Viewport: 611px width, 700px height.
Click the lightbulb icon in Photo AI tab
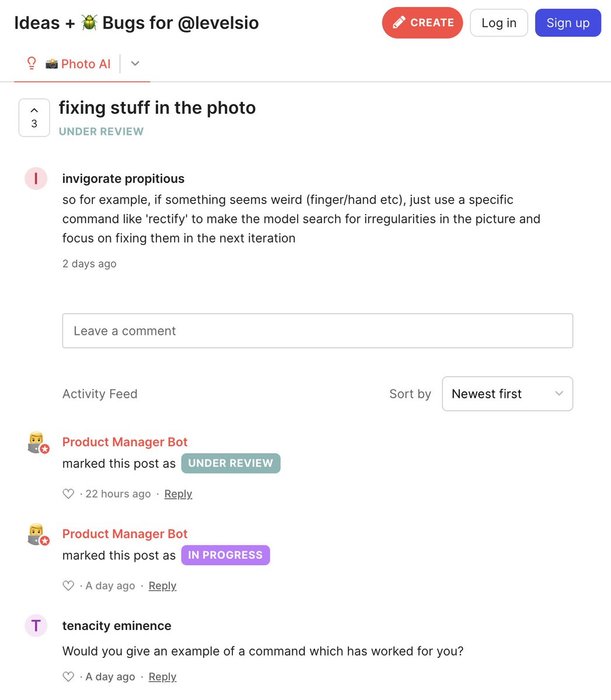[x=31, y=64]
